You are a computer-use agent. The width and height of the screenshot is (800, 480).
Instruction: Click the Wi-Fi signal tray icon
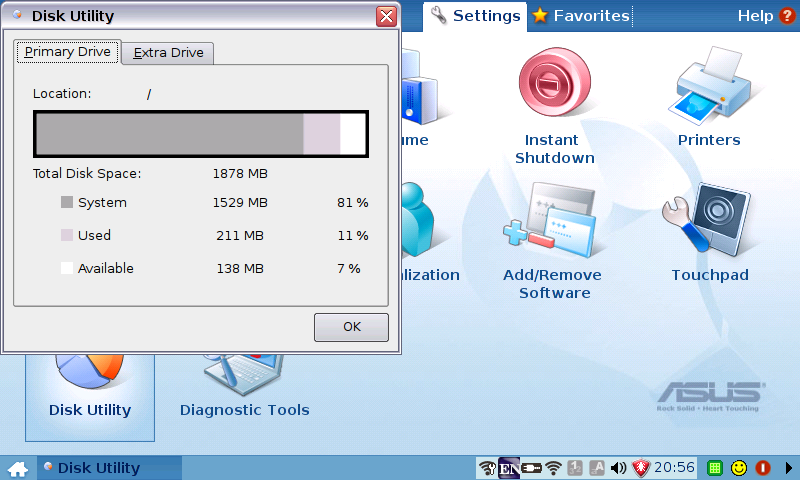(554, 468)
